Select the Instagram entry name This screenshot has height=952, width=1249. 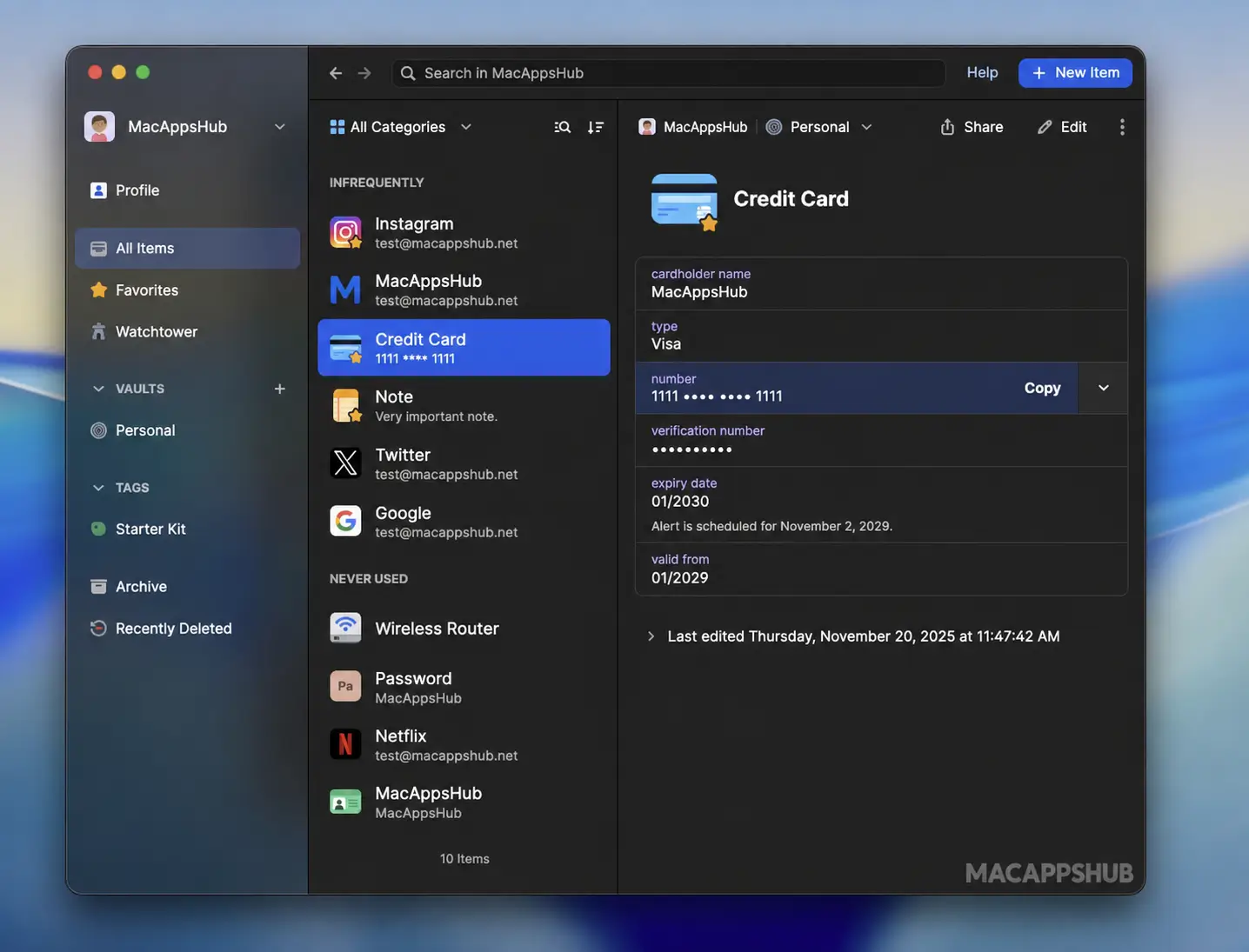pos(414,223)
